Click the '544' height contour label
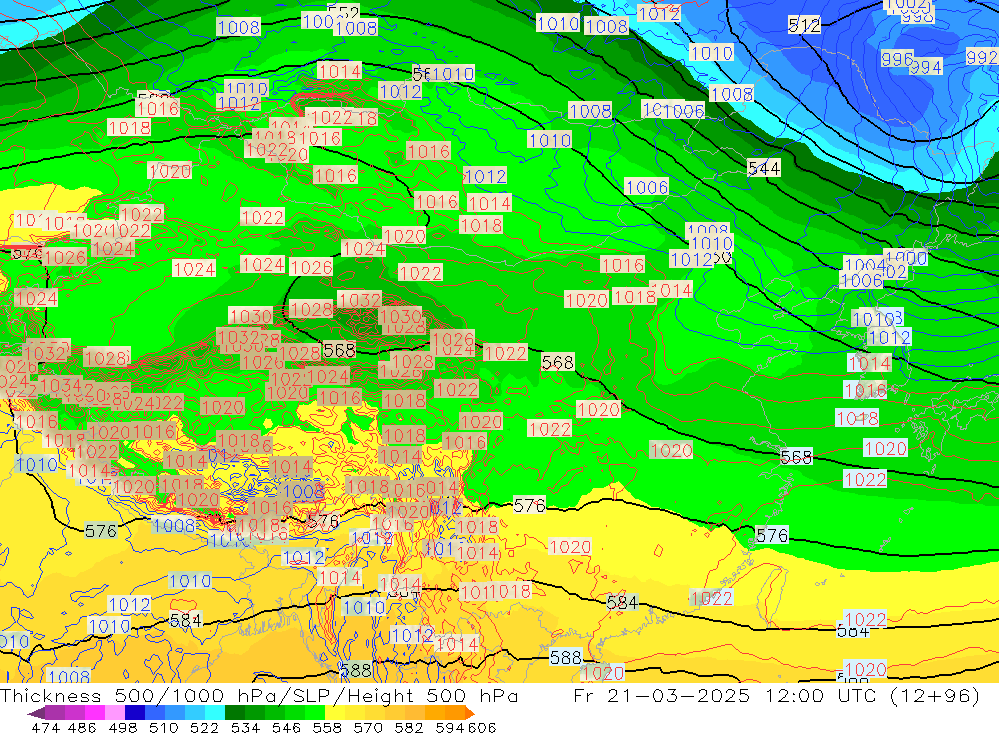Viewport: 1000px width, 733px height. tap(764, 168)
